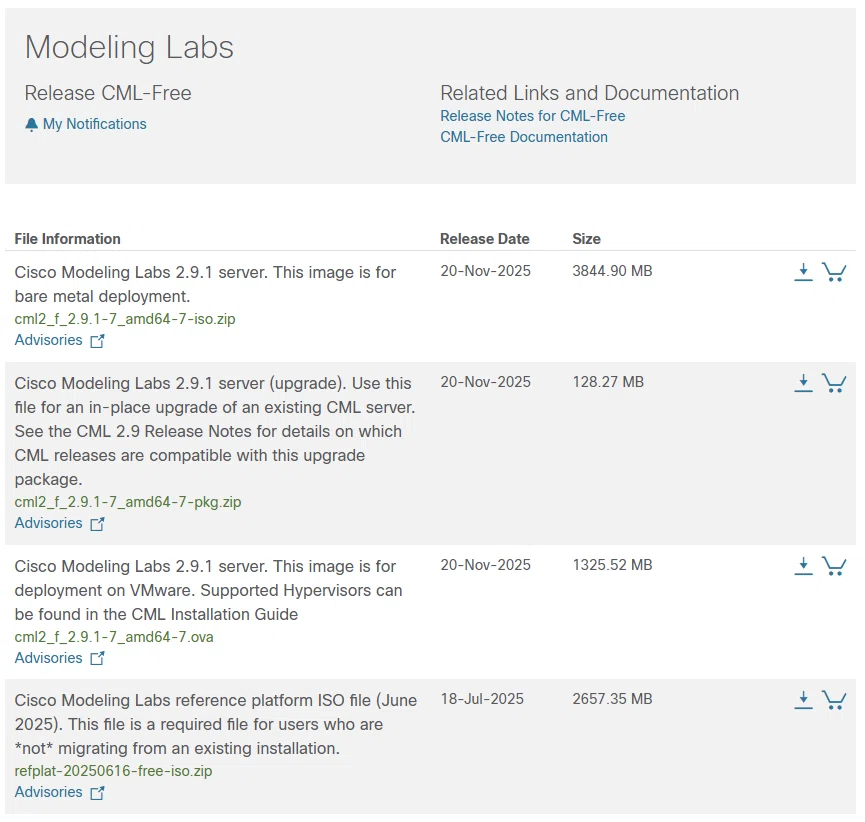View Advisories for the refplat ISO
The height and width of the screenshot is (822, 865).
coord(49,792)
